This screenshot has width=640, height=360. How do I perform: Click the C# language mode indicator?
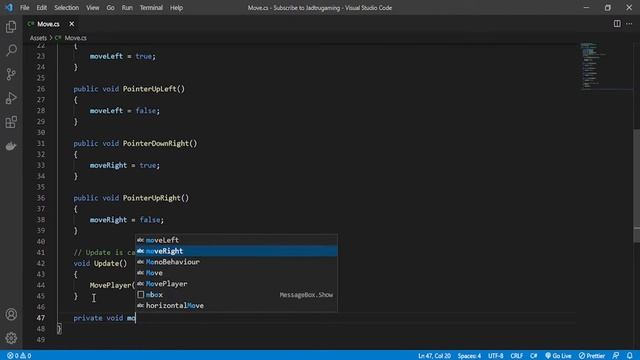coord(533,356)
